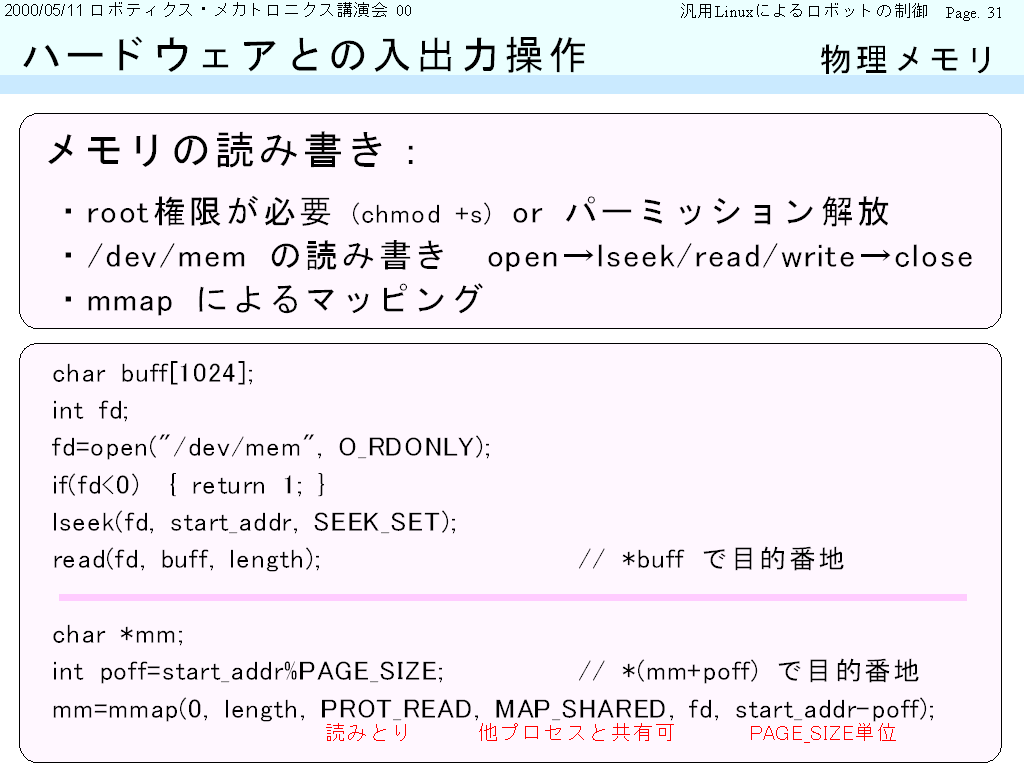Click the header date 2000/05/11 text

[x=45, y=10]
